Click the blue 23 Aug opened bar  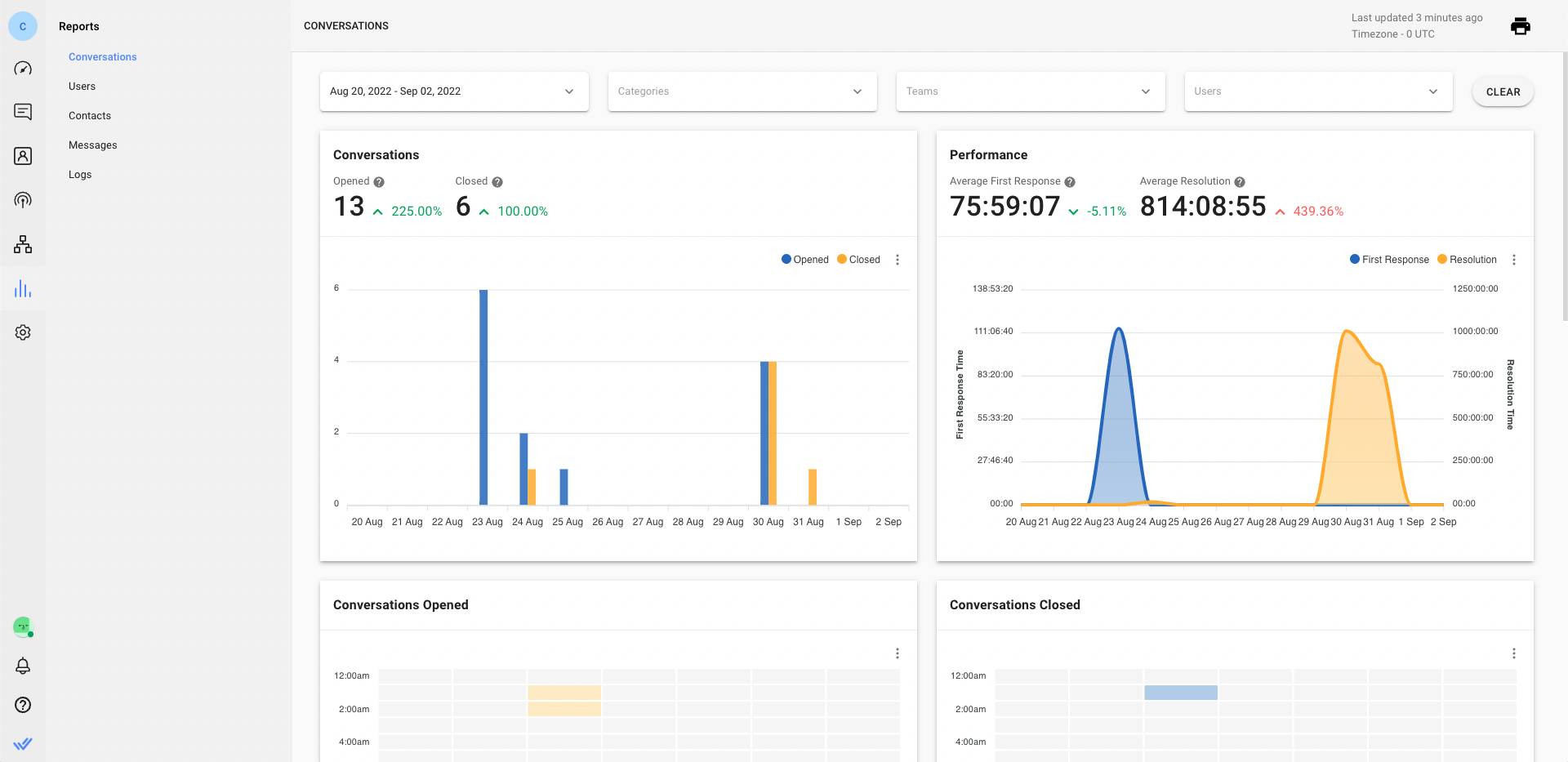(483, 397)
